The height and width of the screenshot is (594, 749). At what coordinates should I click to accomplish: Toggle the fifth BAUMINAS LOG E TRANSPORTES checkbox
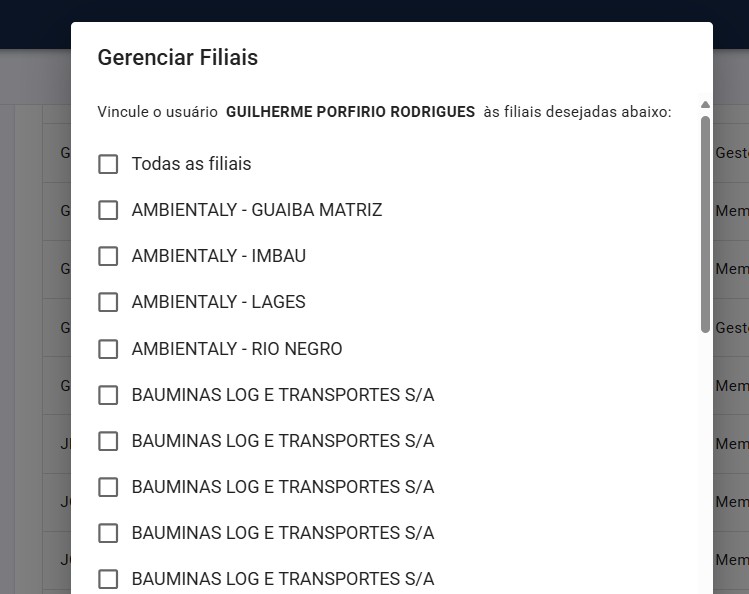click(108, 579)
